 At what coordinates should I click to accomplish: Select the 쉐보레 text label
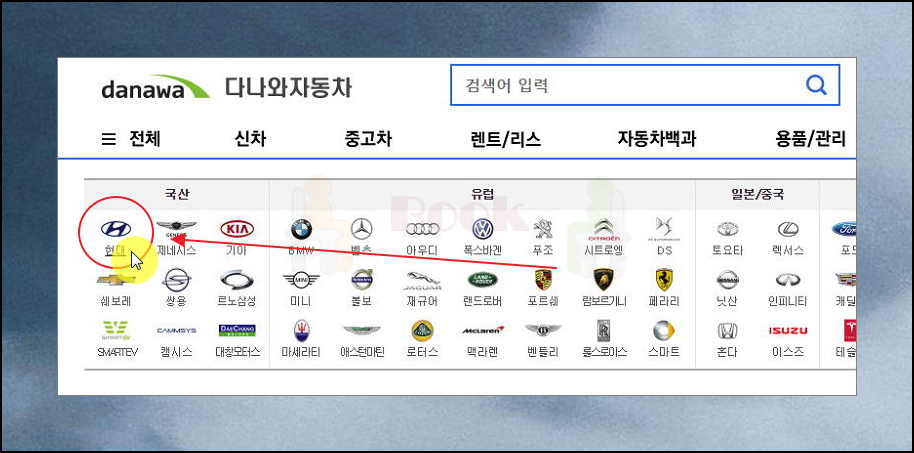point(116,301)
